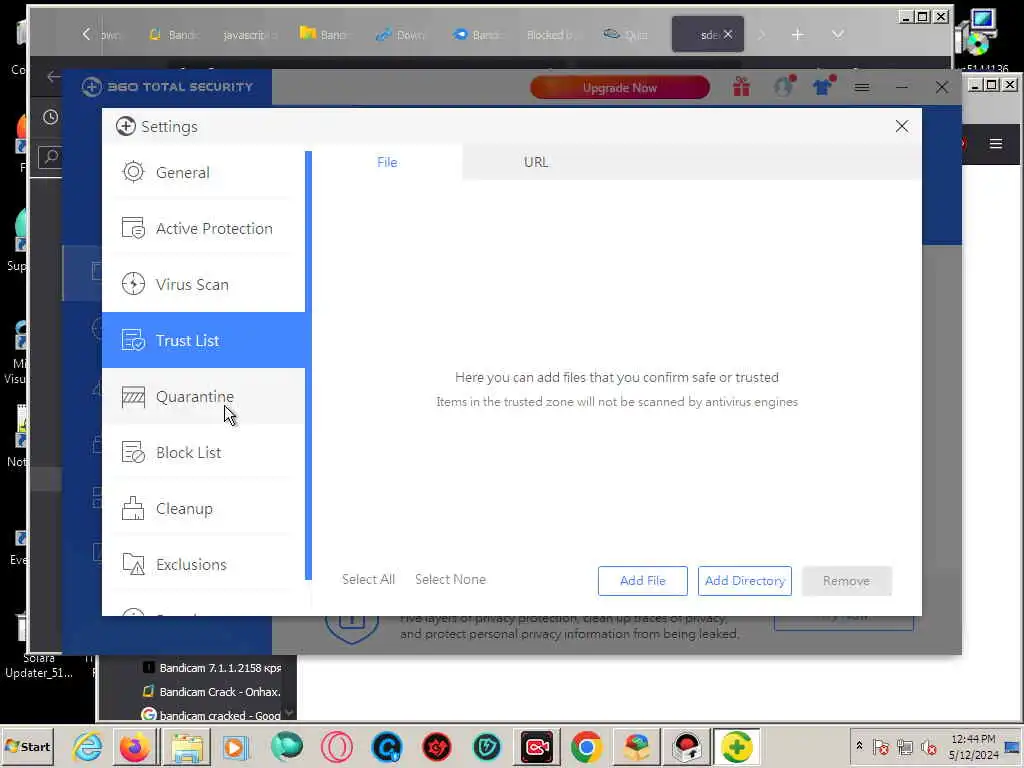This screenshot has width=1024, height=768.
Task: Click Select All link
Action: pyautogui.click(x=368, y=579)
